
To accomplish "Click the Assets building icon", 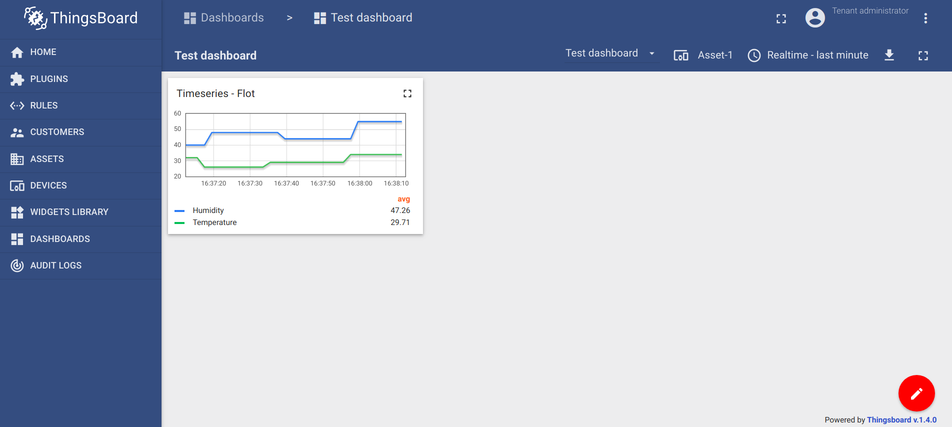I will 17,159.
